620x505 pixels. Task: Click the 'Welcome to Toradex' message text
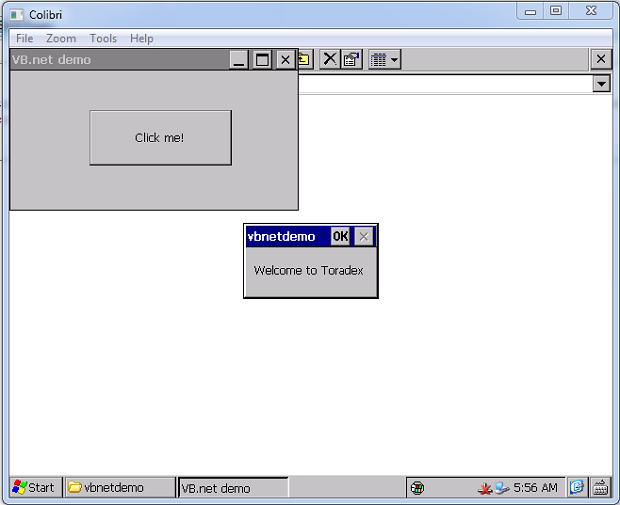(x=308, y=270)
